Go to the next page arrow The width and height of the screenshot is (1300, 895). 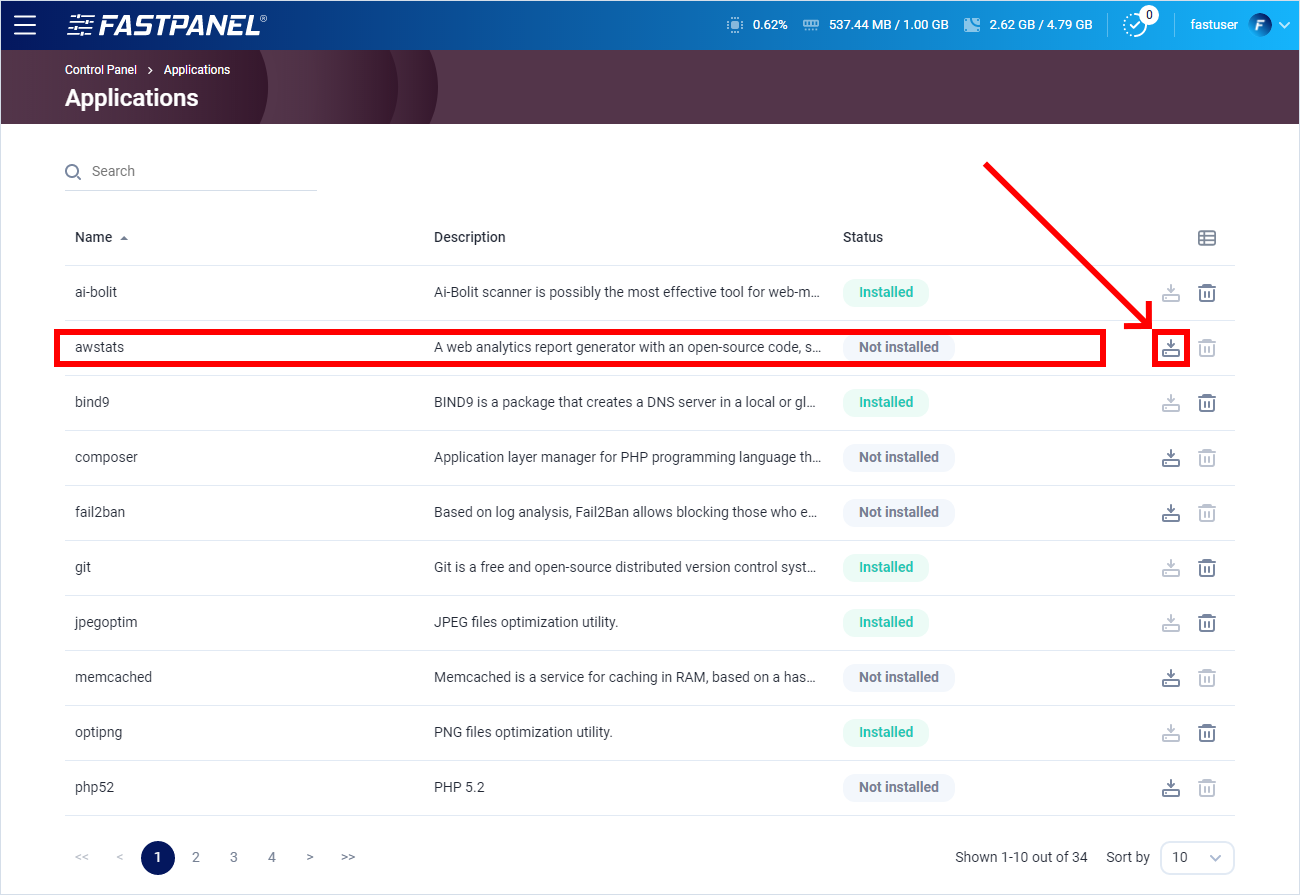(310, 857)
